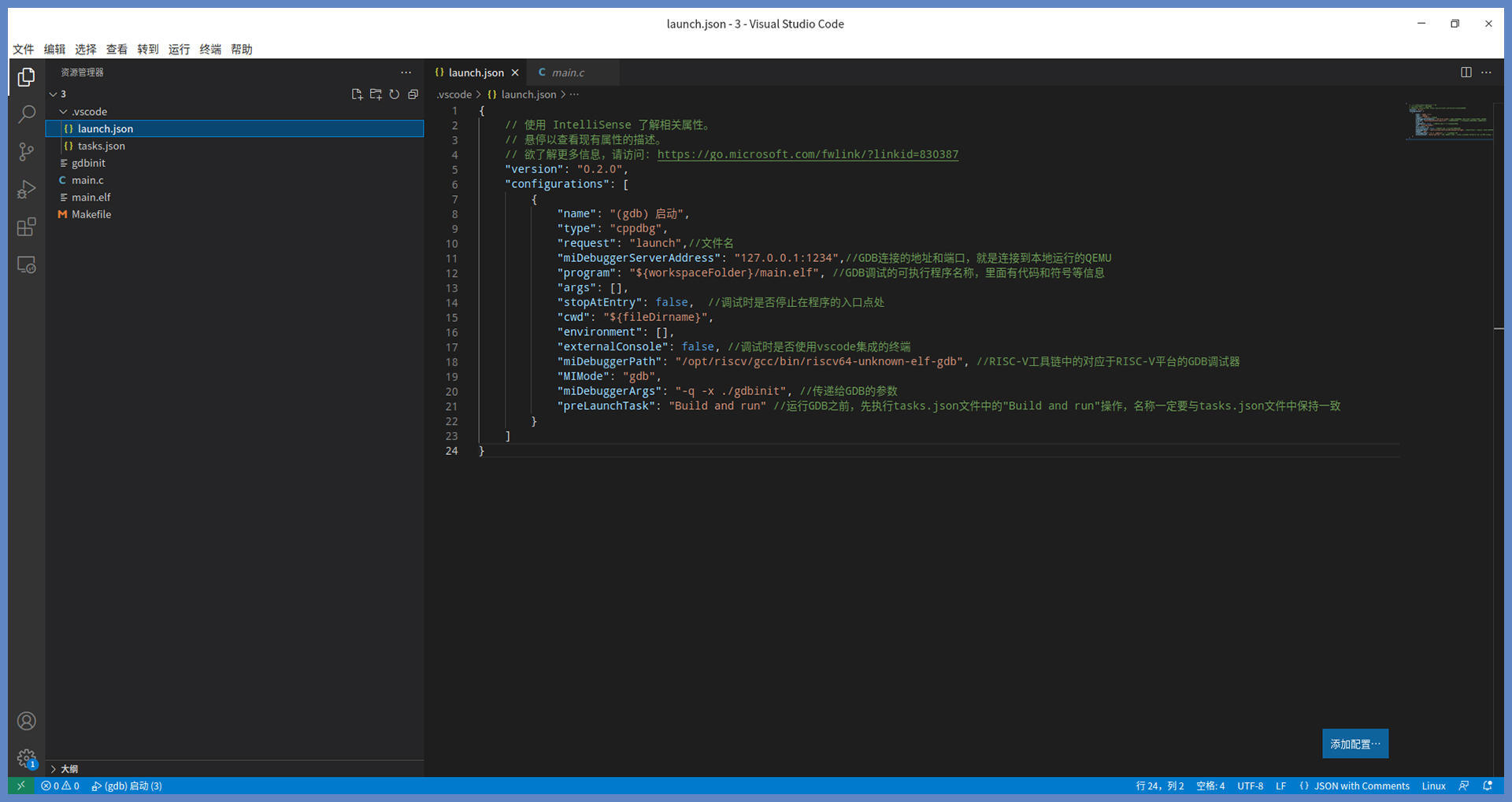Viewport: 1512px width, 802px height.
Task: Switch to the main.c tab
Action: [x=567, y=72]
